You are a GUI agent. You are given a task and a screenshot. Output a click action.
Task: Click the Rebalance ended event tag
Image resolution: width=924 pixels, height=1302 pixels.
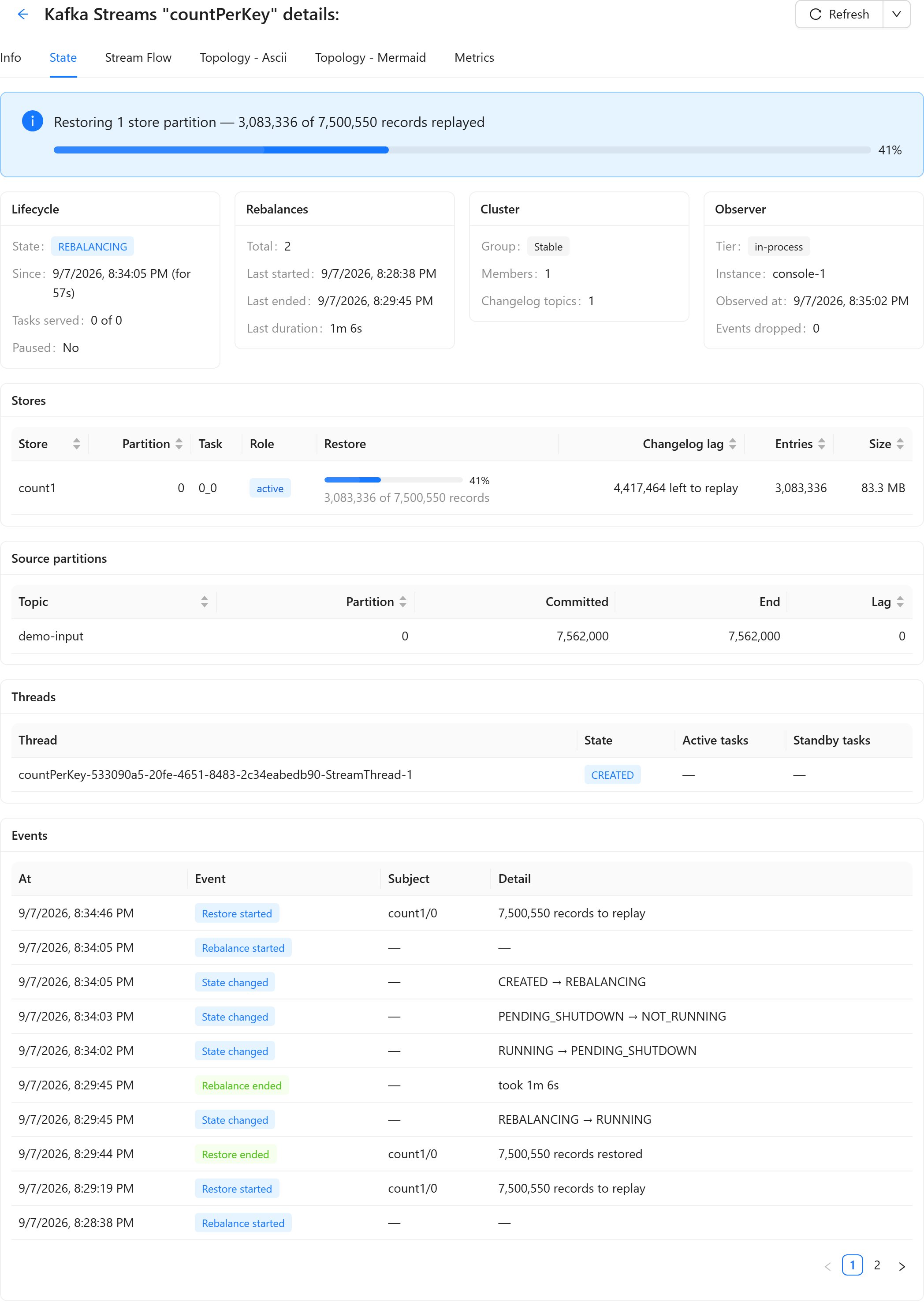pyautogui.click(x=242, y=1086)
